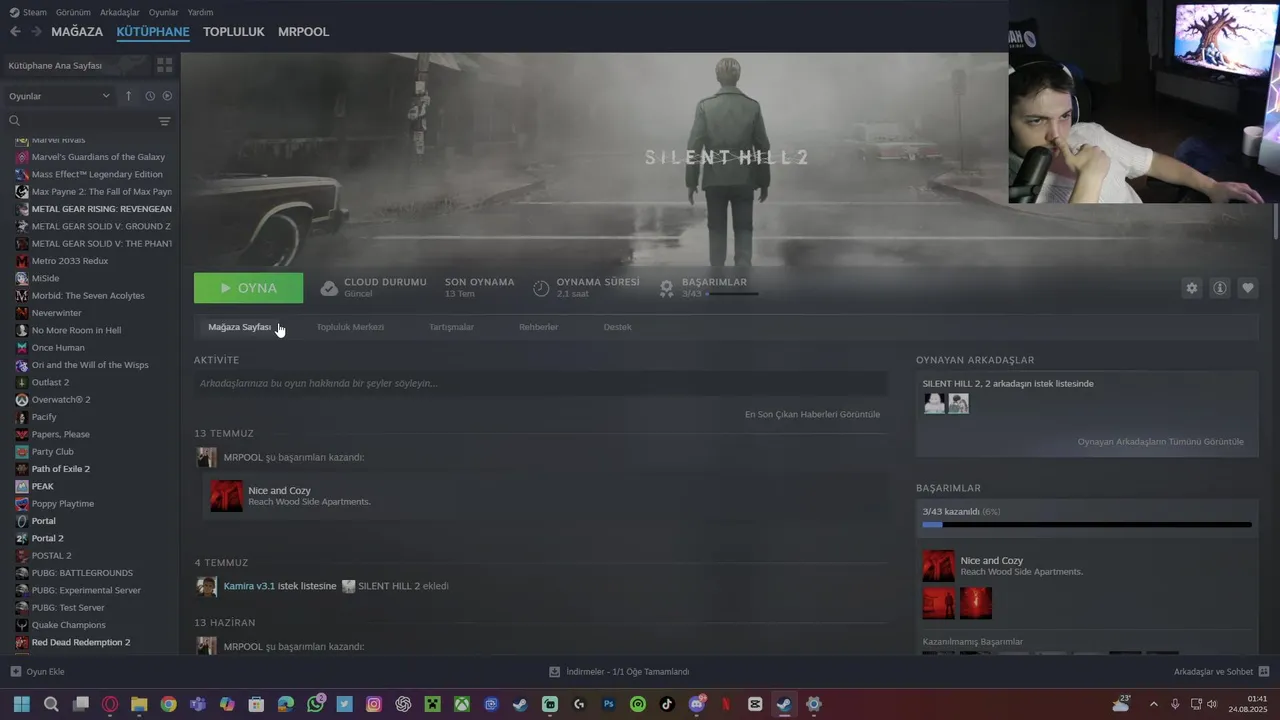Open Netflix from the taskbar
1280x720 pixels.
click(726, 704)
